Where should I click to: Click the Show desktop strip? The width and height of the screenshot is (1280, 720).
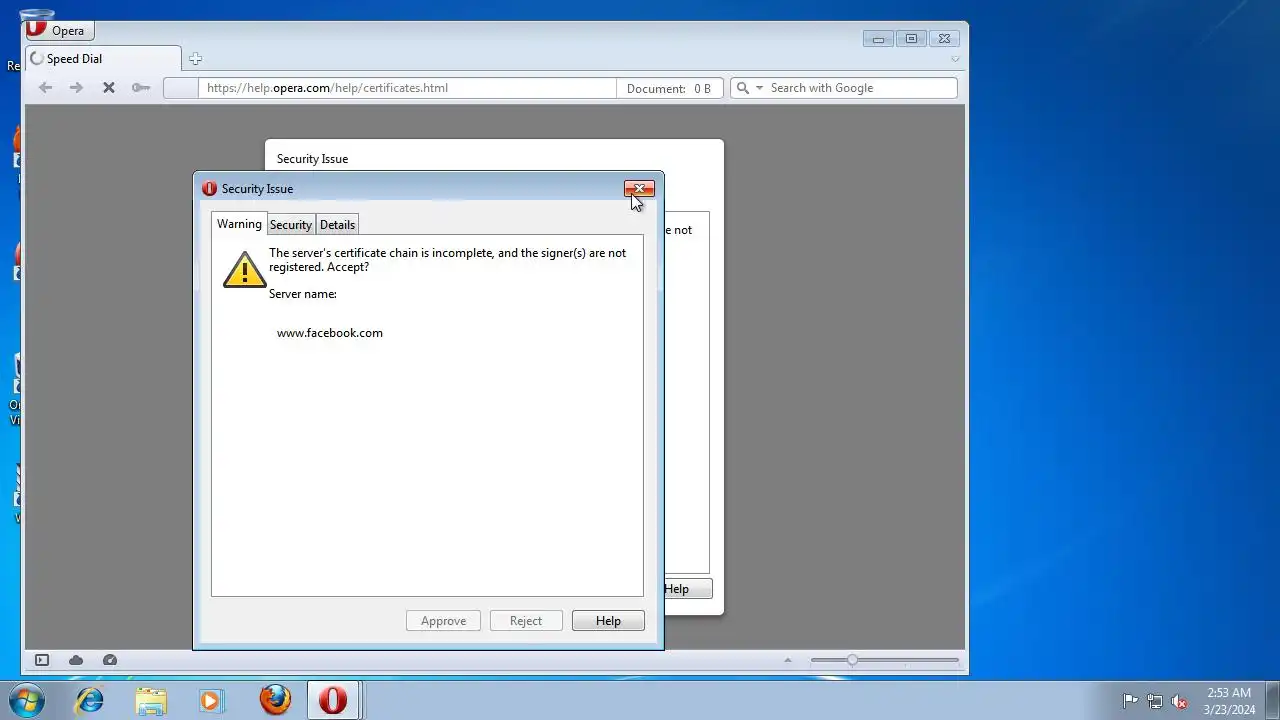point(1272,701)
